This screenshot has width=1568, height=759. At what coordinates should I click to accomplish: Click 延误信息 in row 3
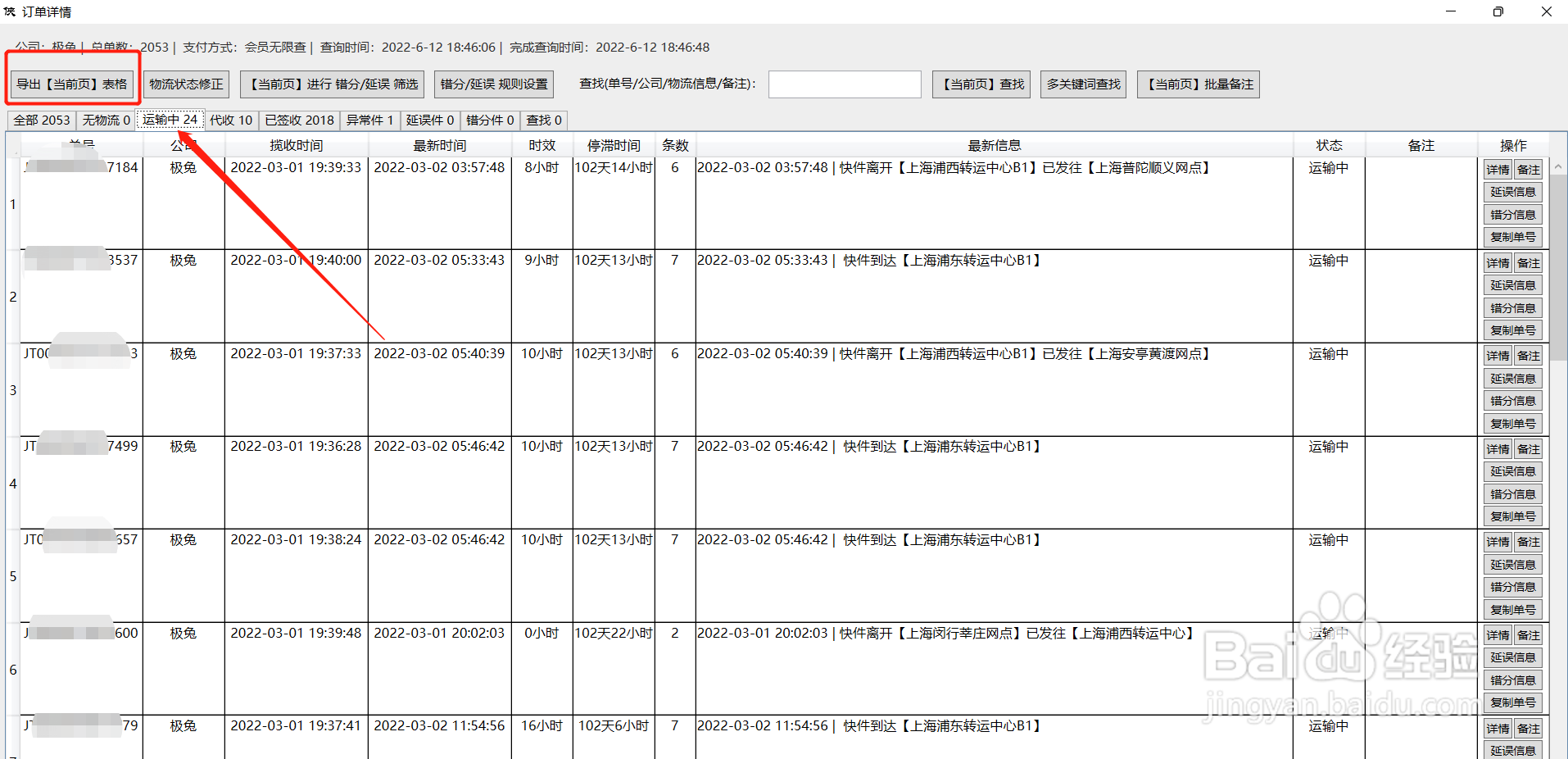(x=1513, y=379)
